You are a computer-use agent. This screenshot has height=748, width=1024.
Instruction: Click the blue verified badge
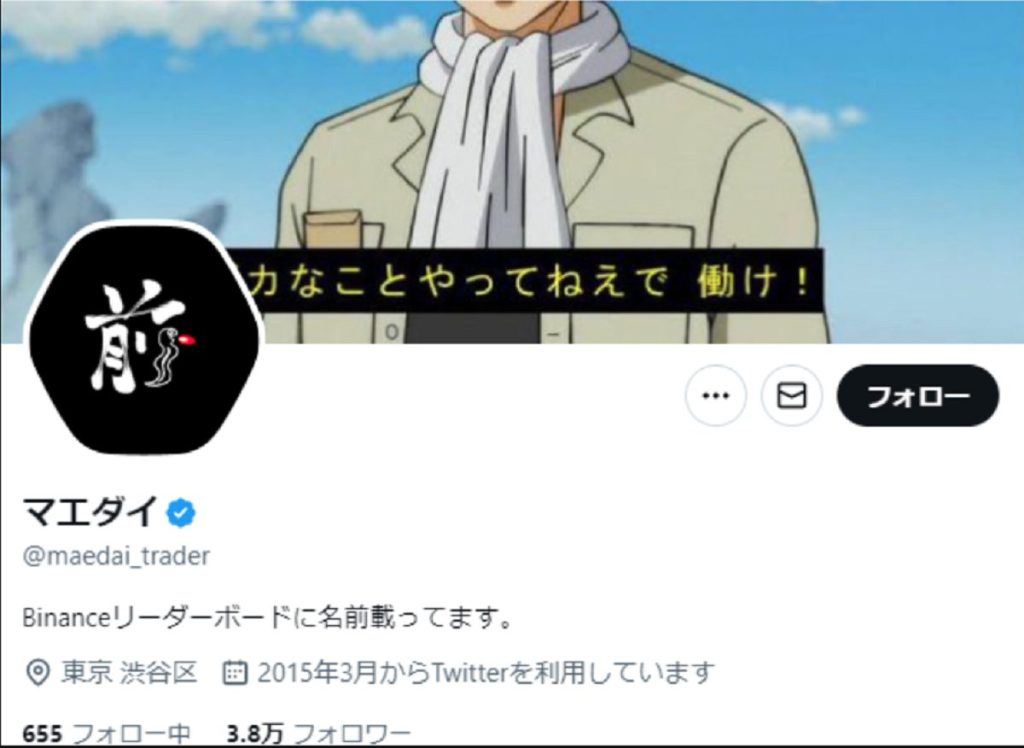pos(181,513)
